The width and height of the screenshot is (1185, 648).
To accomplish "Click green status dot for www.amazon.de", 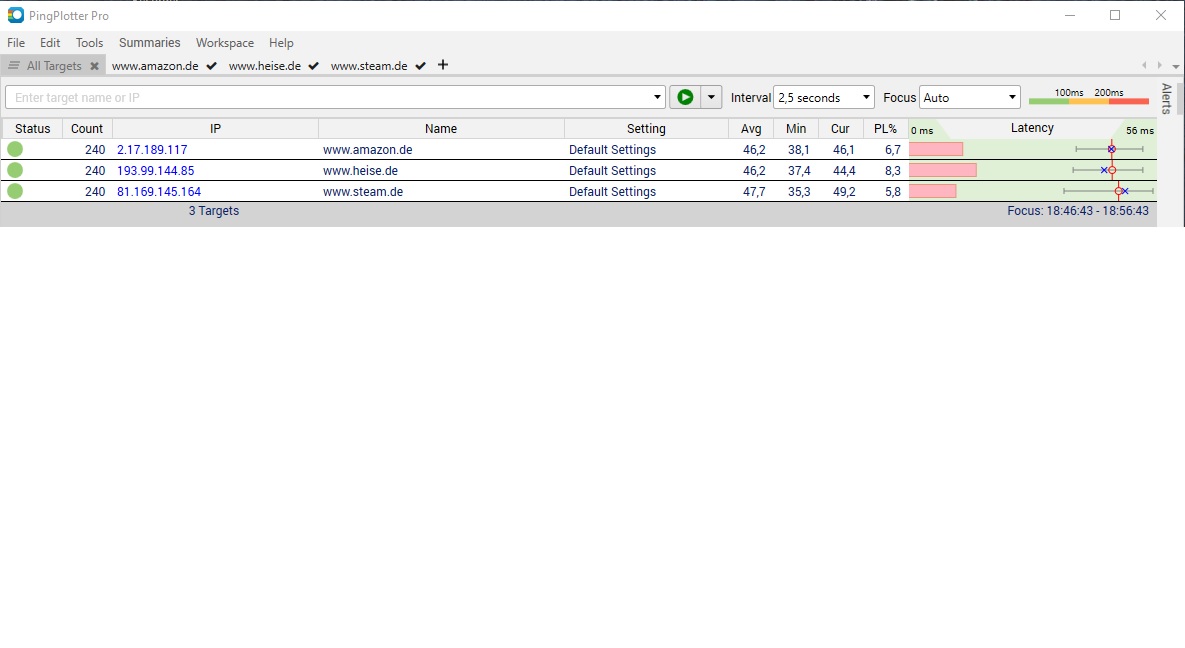I will [15, 149].
